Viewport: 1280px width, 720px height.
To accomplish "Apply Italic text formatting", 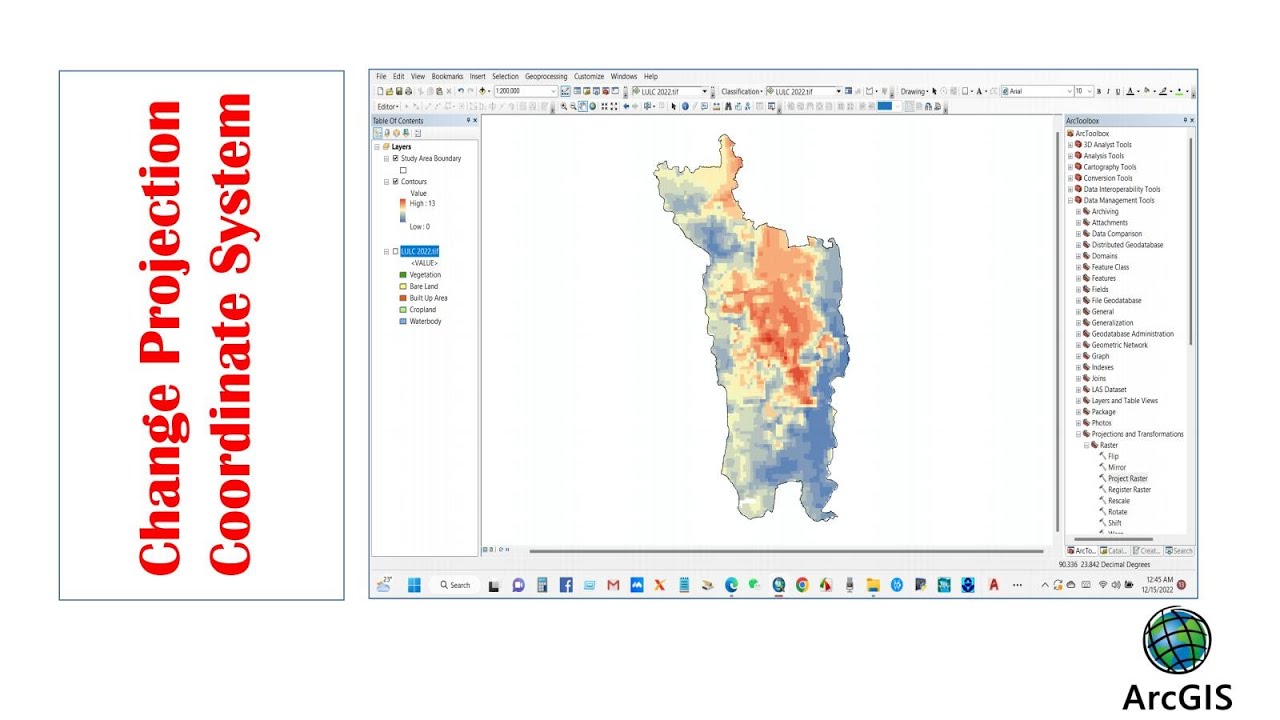I will coord(1108,91).
